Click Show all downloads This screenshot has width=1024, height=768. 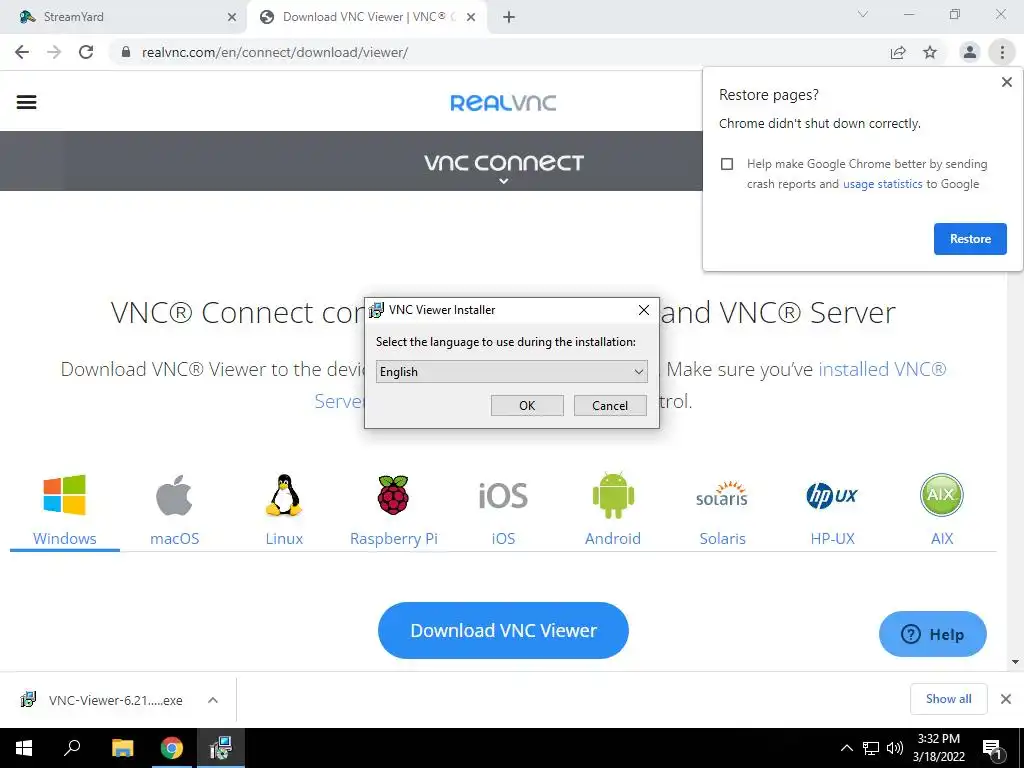948,699
